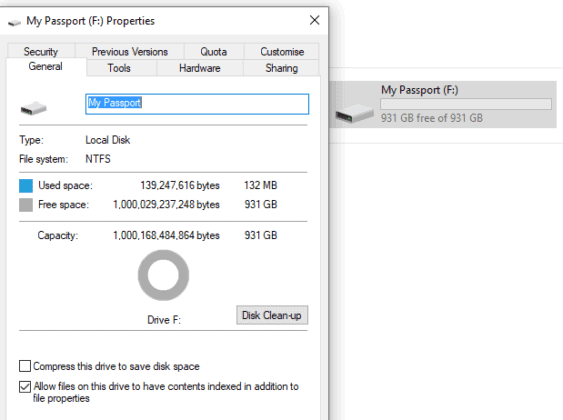Screen dimensions: 563x420
Task: Open the Previous Versions tab
Action: [130, 51]
